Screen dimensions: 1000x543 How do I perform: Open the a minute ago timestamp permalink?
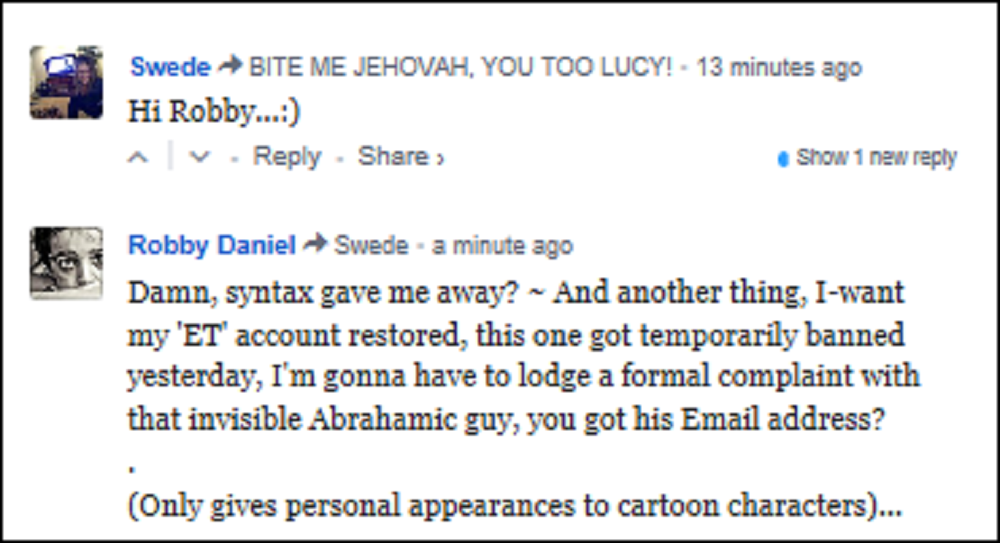point(502,245)
